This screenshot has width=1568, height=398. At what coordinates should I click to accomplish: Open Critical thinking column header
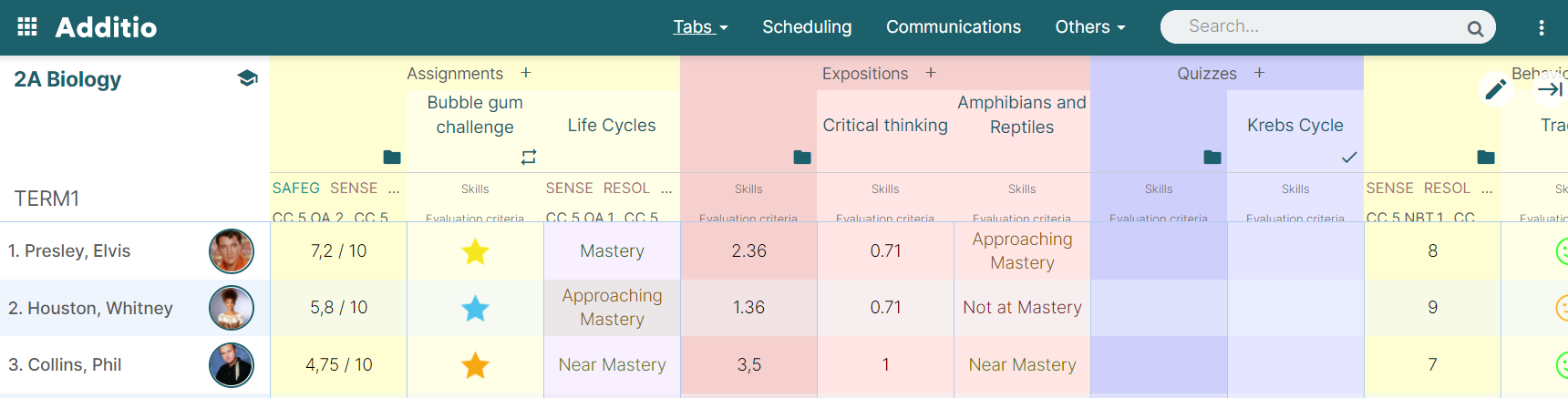885,125
